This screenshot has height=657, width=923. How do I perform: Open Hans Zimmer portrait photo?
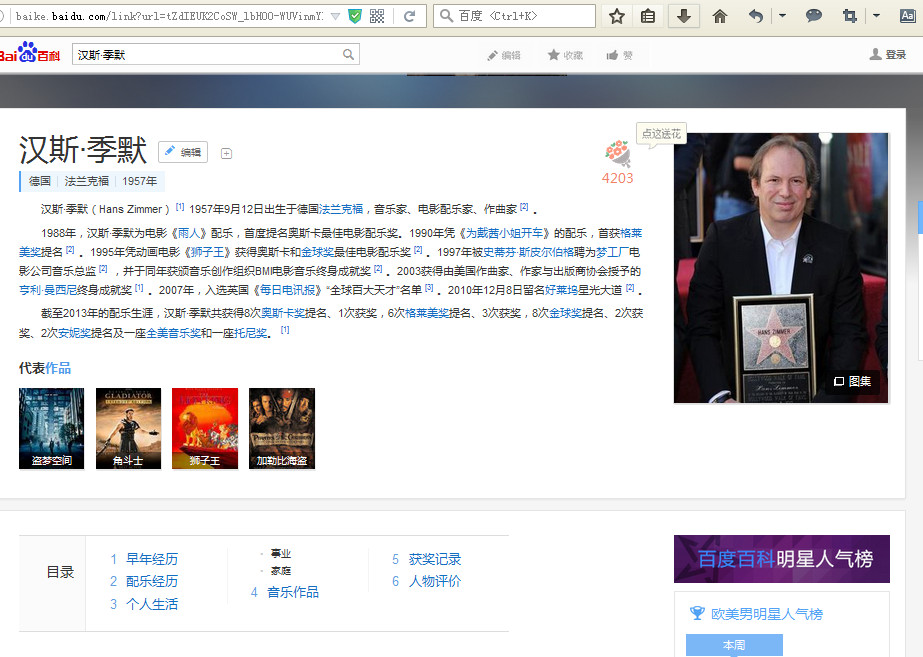781,268
